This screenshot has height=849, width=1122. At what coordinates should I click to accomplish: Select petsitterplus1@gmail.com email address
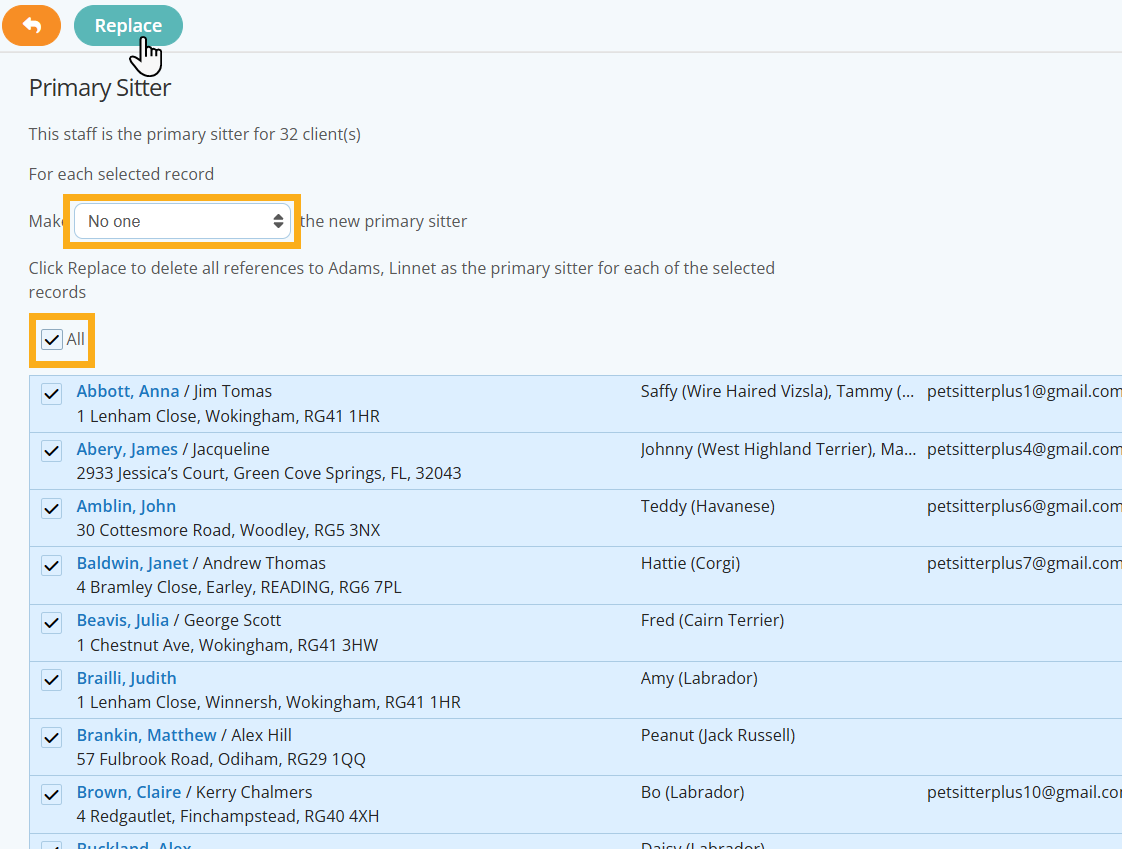[x=1023, y=391]
